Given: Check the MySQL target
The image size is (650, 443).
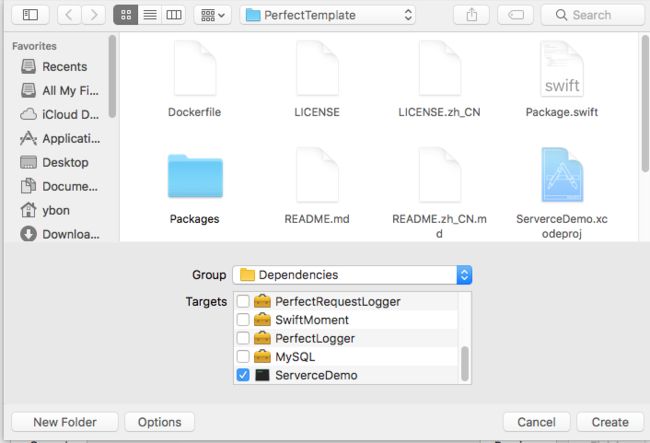Looking at the screenshot, I should tap(243, 357).
